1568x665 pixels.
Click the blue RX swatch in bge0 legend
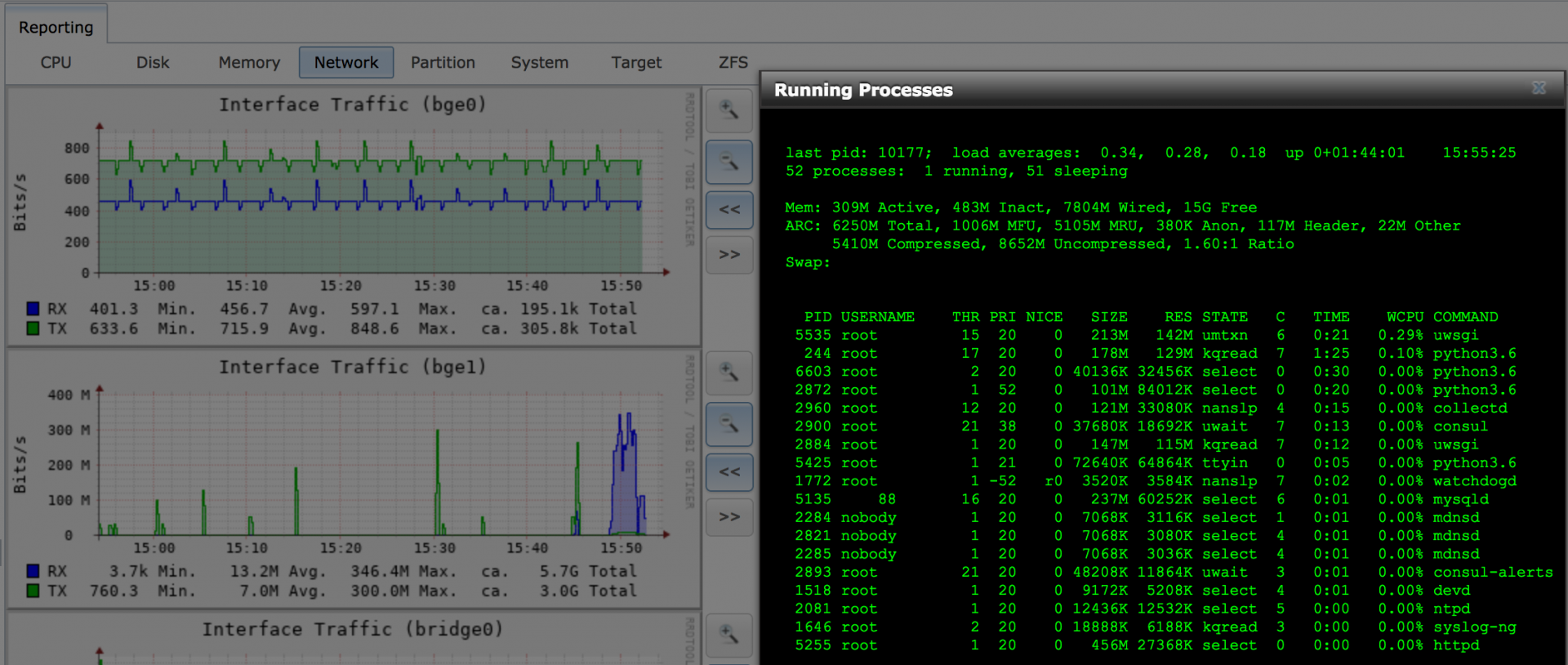pyautogui.click(x=33, y=309)
